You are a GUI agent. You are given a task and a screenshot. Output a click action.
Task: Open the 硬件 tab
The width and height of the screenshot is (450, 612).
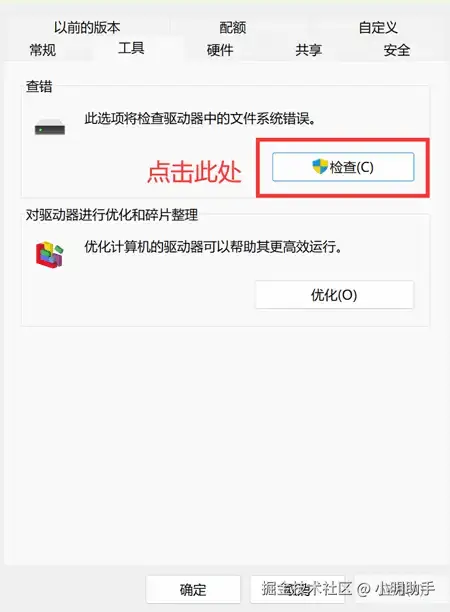220,50
